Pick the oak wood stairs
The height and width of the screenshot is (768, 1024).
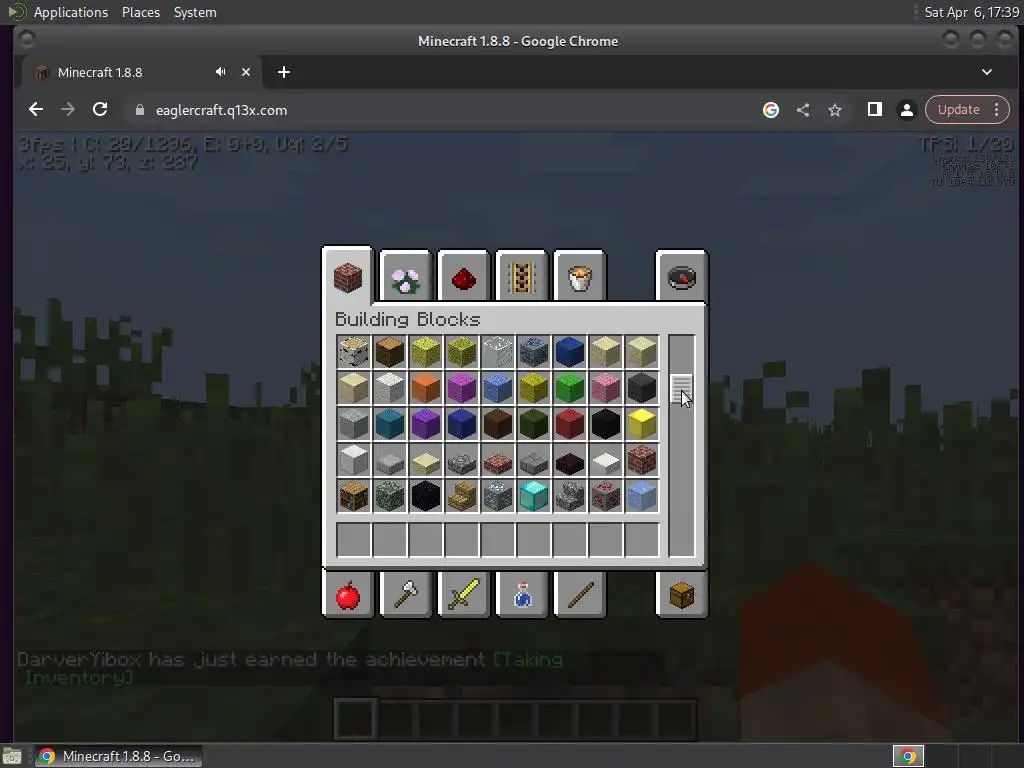pyautogui.click(x=462, y=496)
